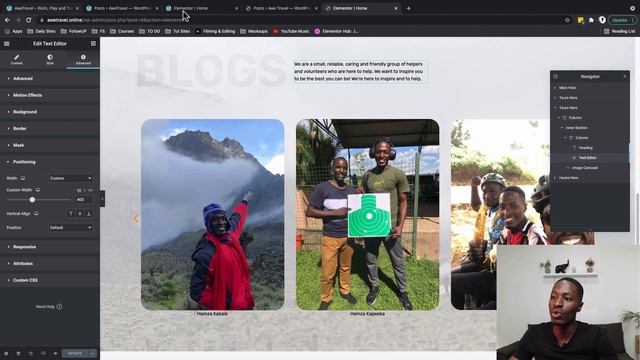Image resolution: width=640 pixels, height=360 pixels.
Task: Switch to the Style tab
Action: click(50, 60)
